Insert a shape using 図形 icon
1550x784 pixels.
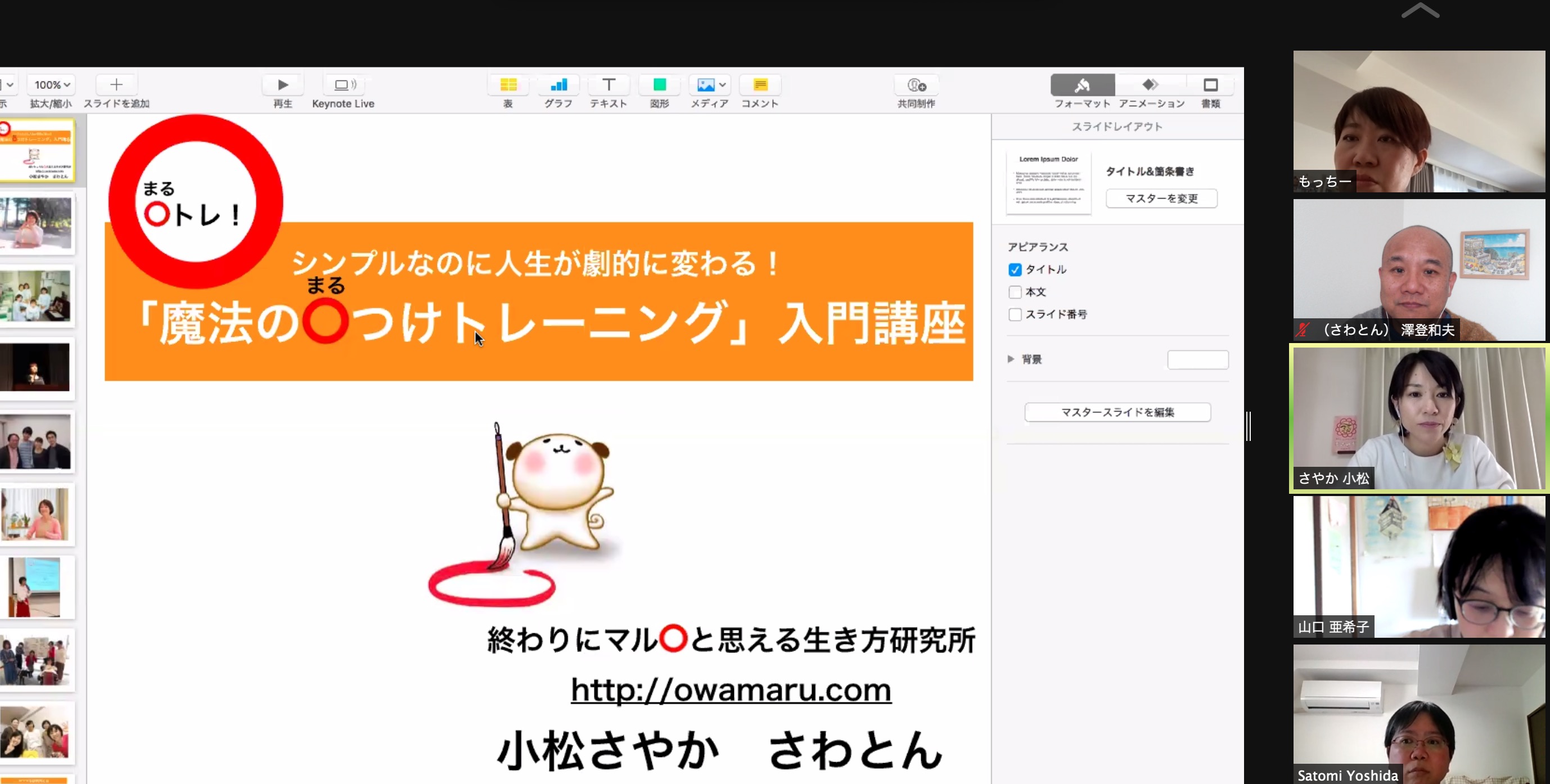click(x=660, y=85)
